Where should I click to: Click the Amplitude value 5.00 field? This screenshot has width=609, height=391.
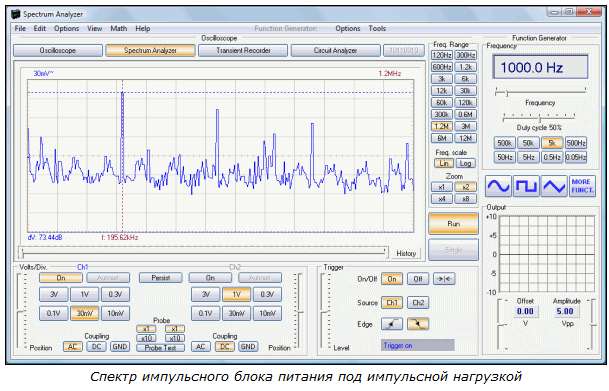565,311
